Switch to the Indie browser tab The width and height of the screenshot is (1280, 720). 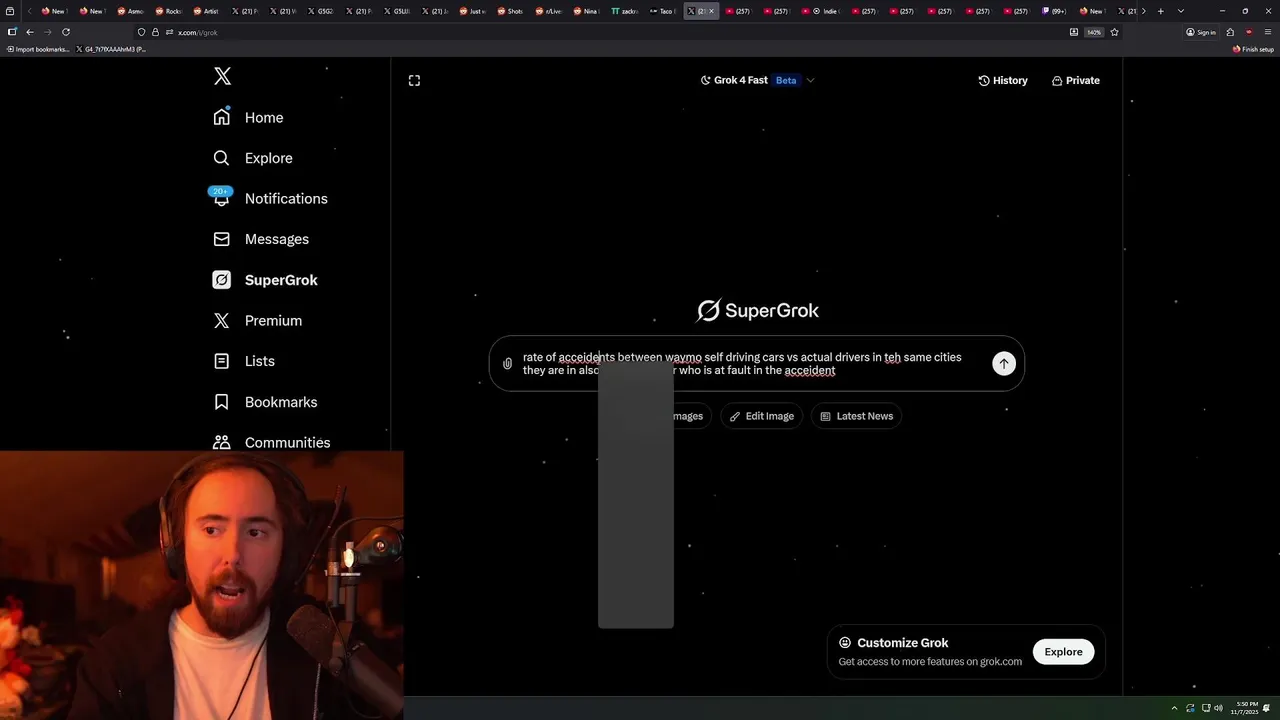coord(825,11)
